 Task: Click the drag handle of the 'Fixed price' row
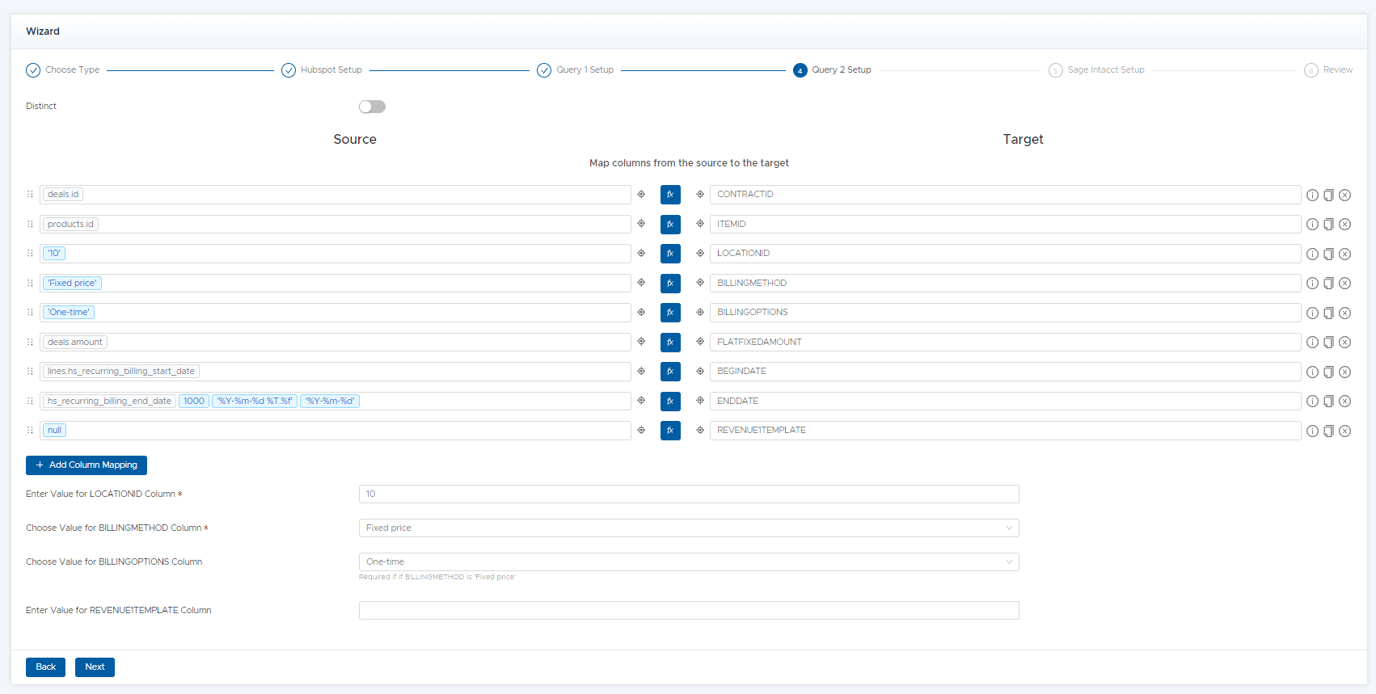click(x=30, y=283)
